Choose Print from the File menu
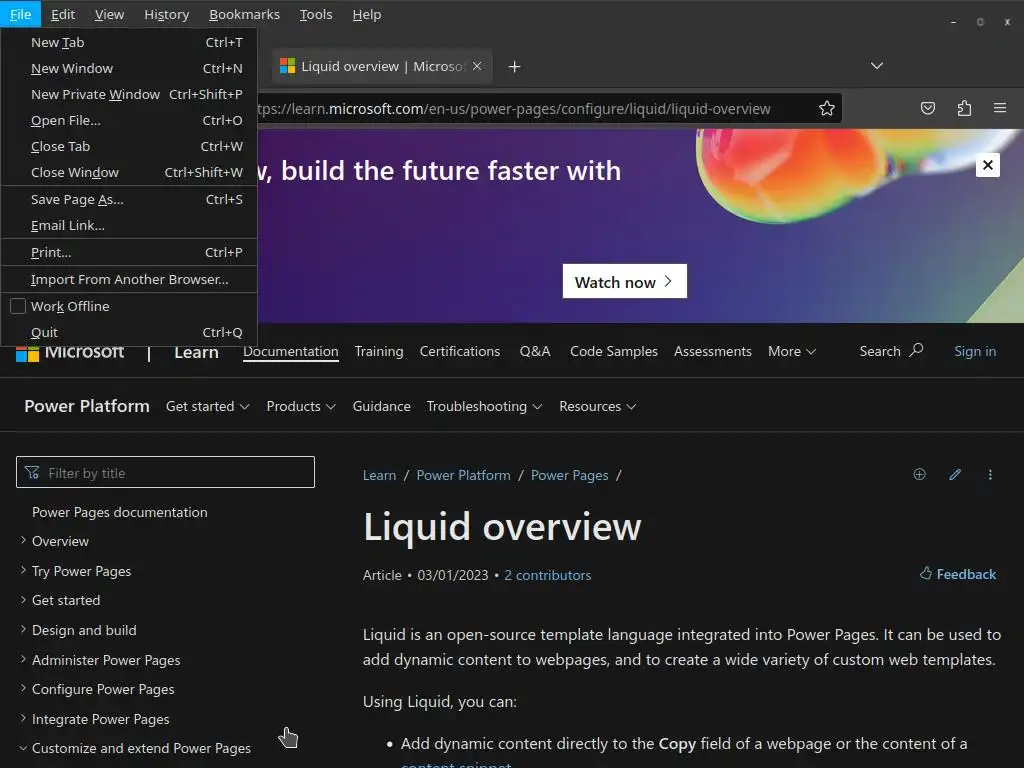 [x=129, y=253]
